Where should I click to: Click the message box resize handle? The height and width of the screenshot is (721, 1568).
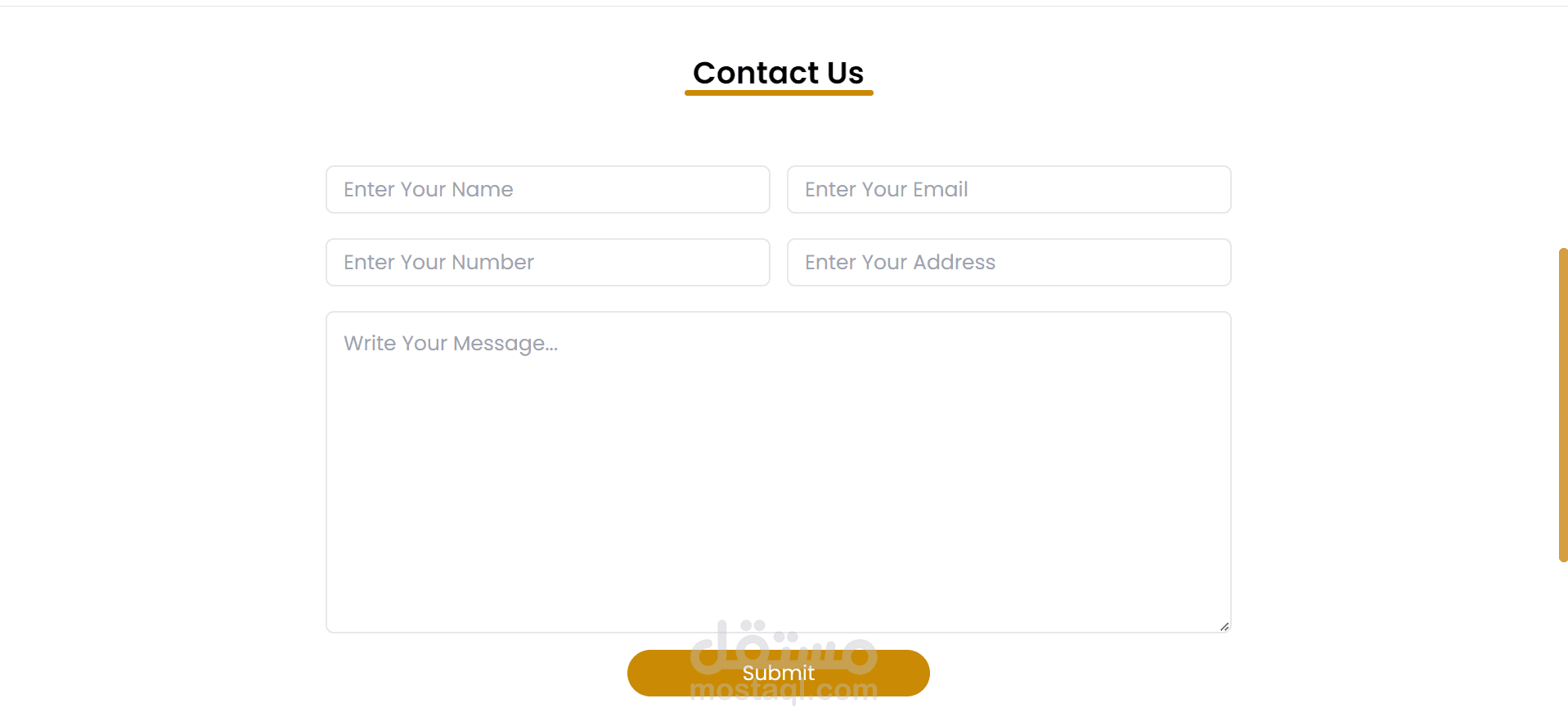click(1224, 627)
